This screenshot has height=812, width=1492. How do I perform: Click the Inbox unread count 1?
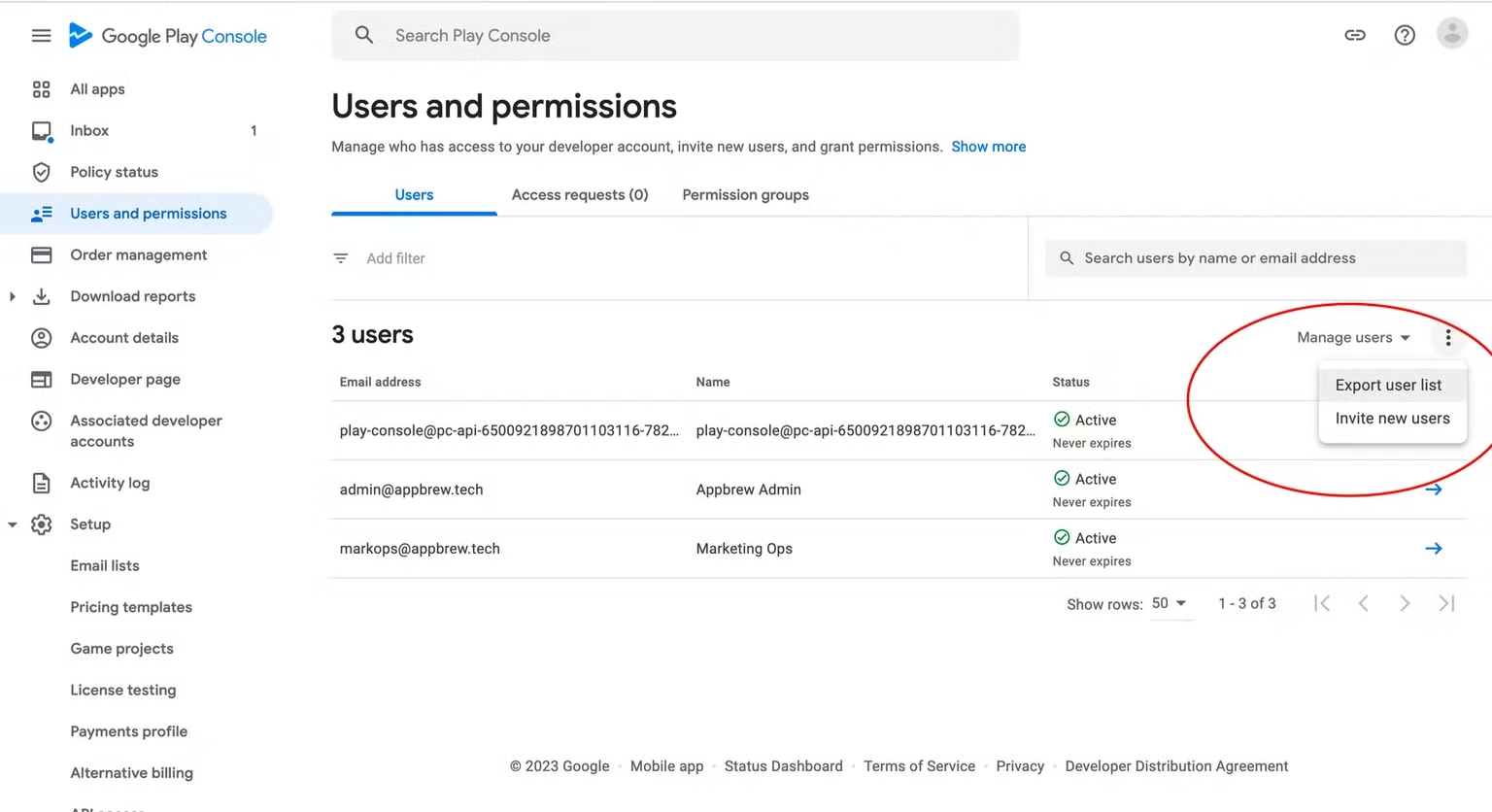pos(254,131)
